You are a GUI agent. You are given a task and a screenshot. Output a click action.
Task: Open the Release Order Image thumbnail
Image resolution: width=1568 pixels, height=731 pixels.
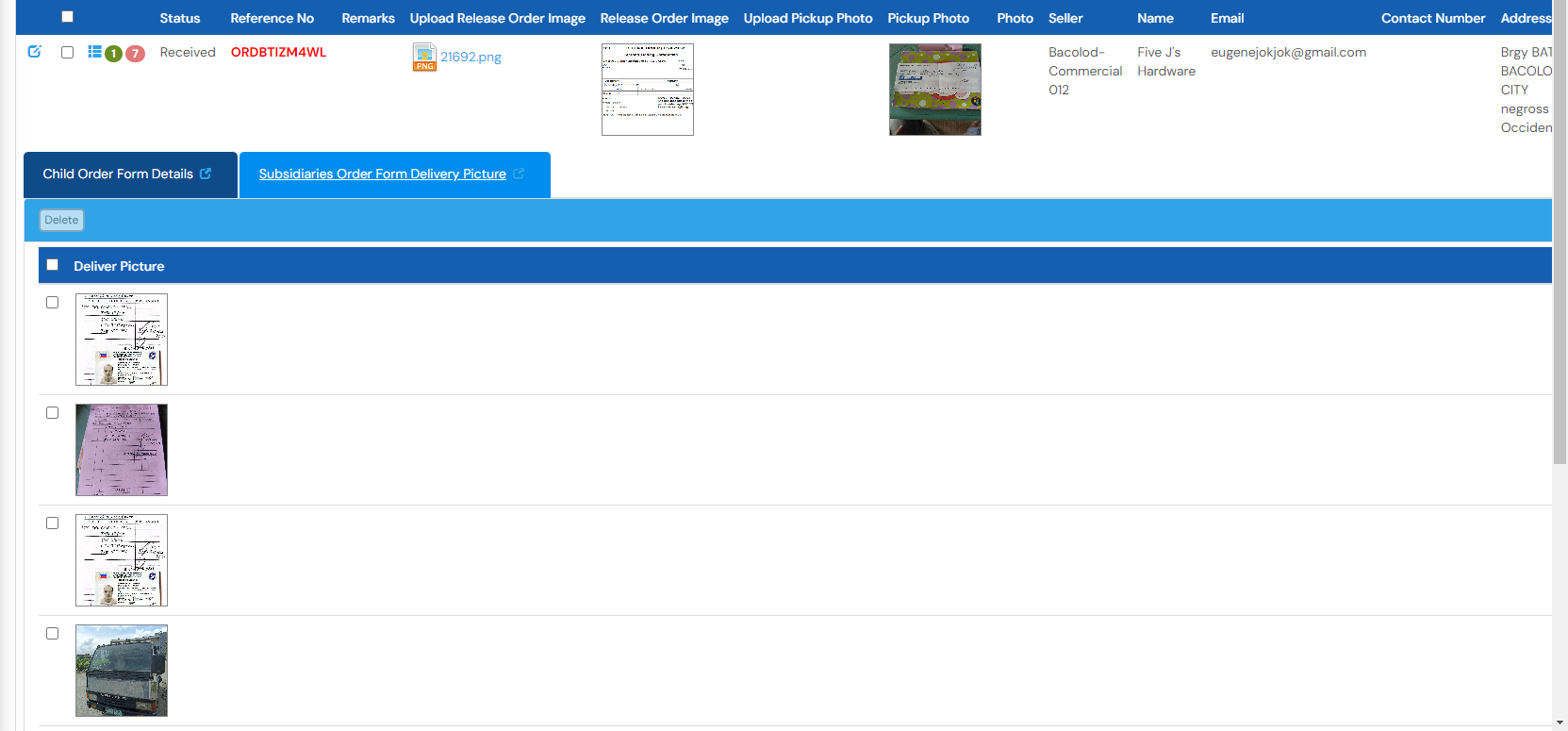pos(647,90)
